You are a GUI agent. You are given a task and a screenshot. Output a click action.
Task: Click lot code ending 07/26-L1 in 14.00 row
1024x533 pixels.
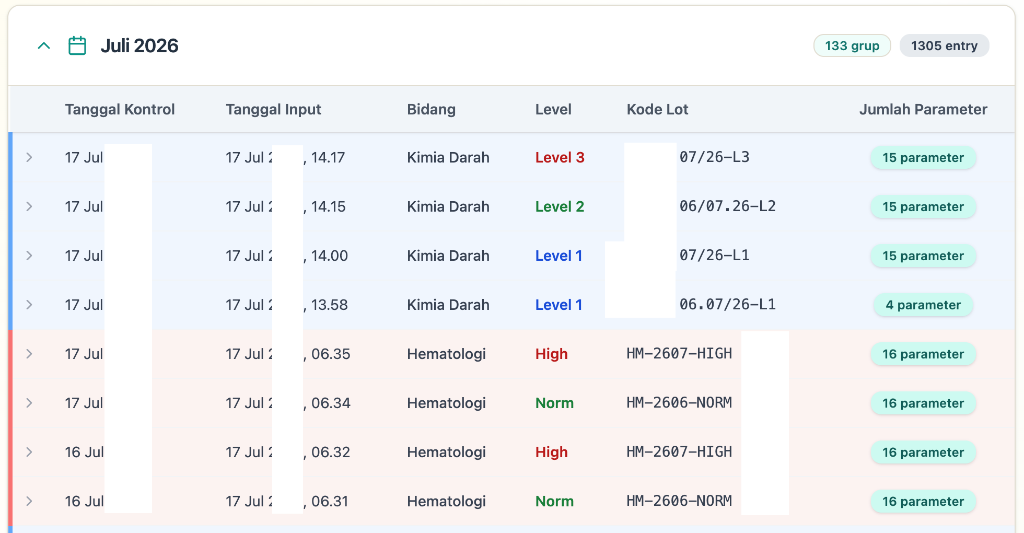coord(714,255)
